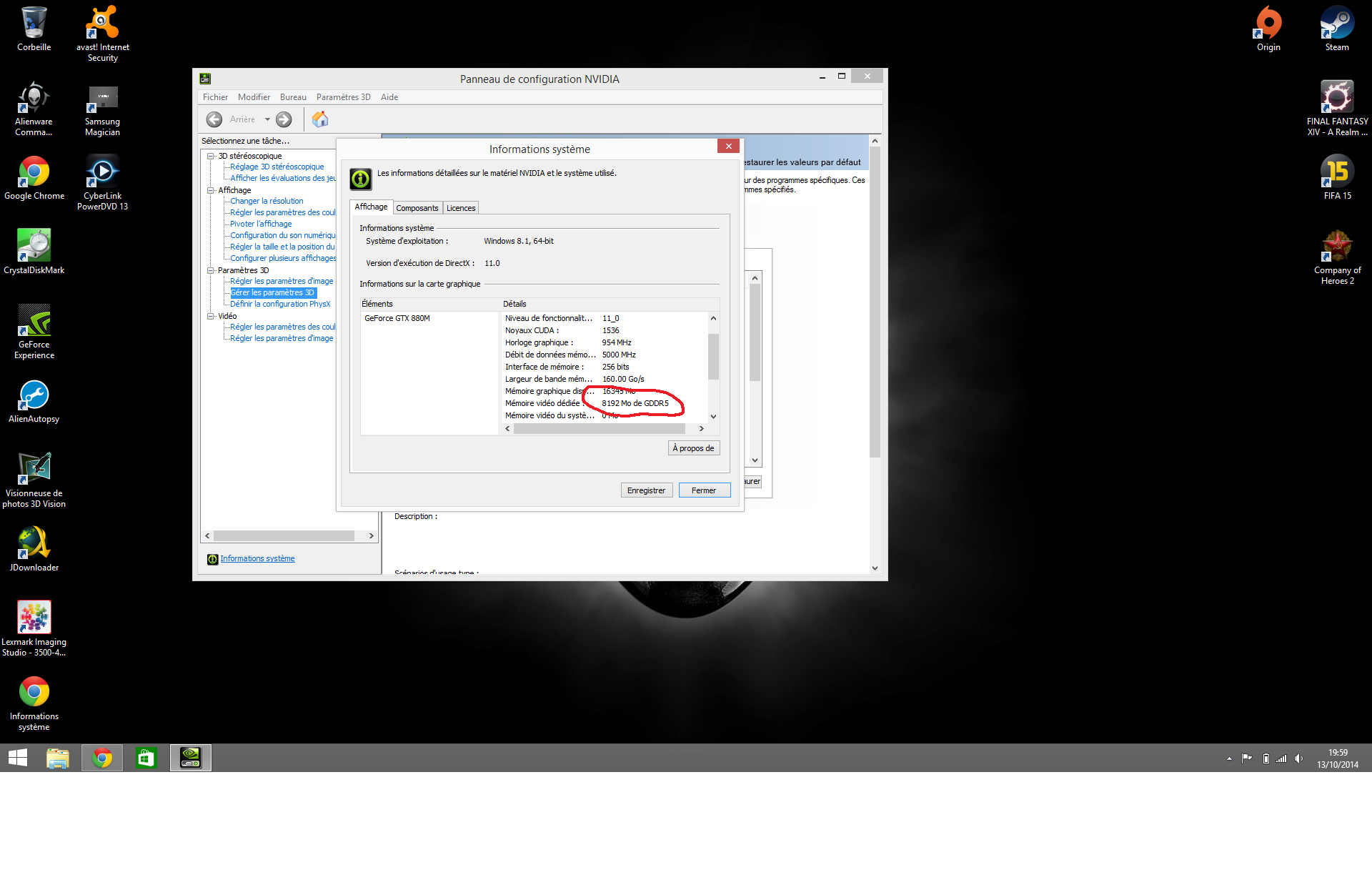
Task: Select Changer la résolution task
Action: 267,202
